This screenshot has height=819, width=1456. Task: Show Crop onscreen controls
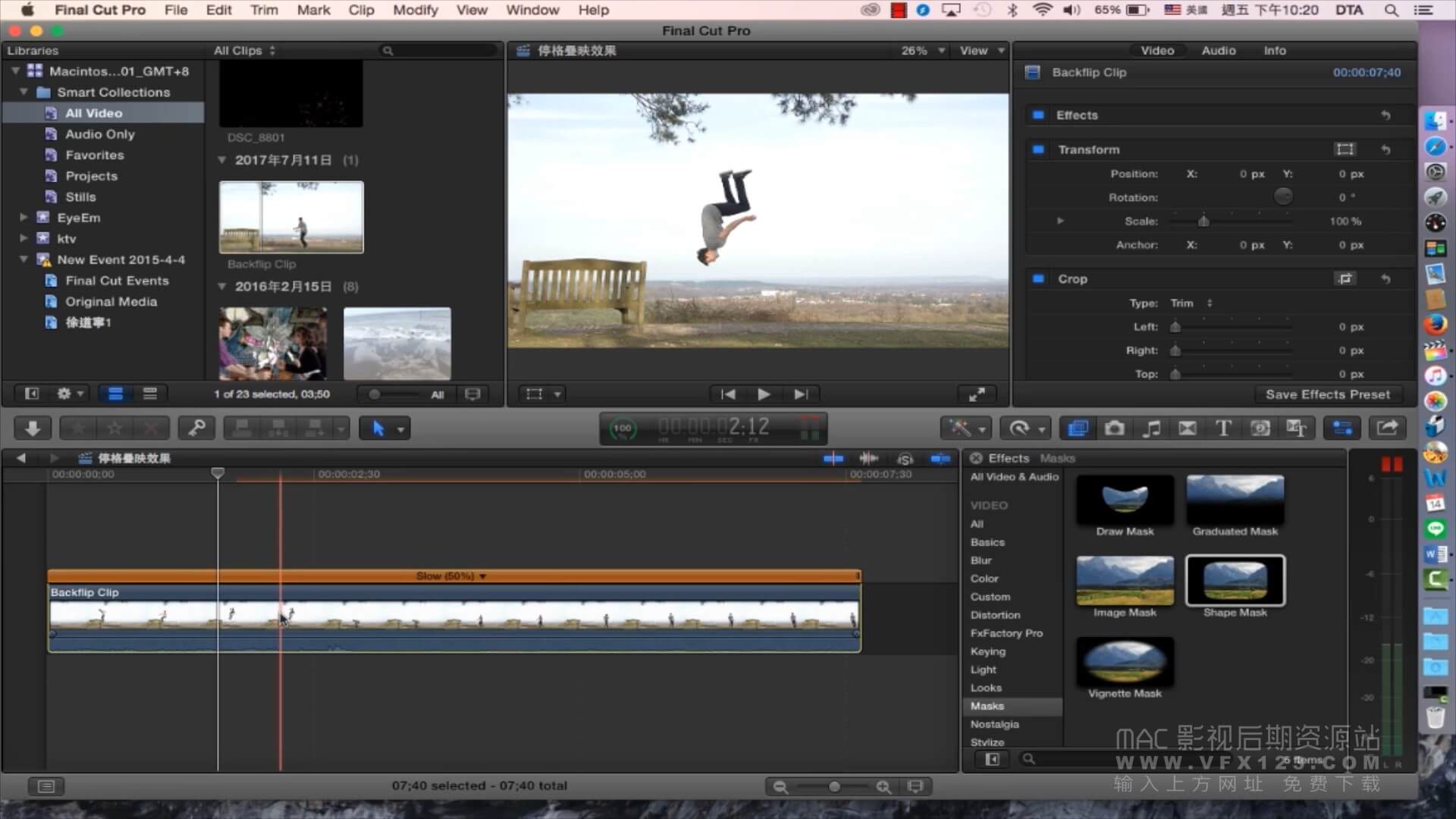(1345, 279)
